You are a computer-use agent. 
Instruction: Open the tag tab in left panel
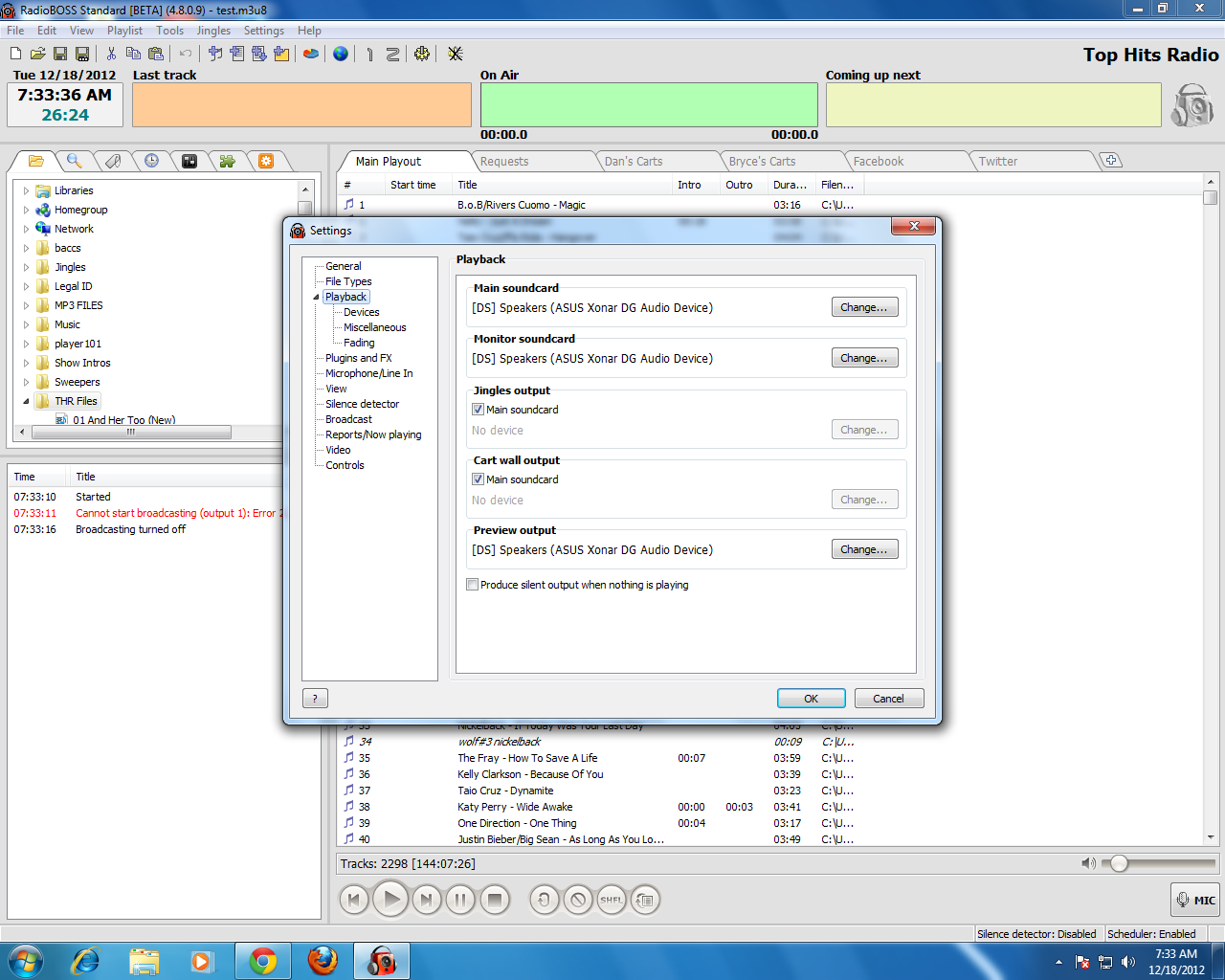(x=112, y=161)
